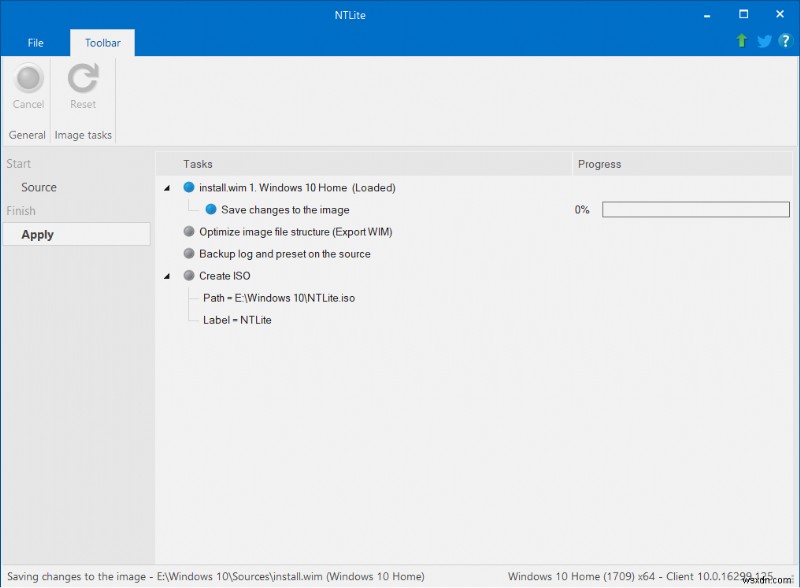The height and width of the screenshot is (588, 800).
Task: Click the Twitter bird icon
Action: (763, 41)
